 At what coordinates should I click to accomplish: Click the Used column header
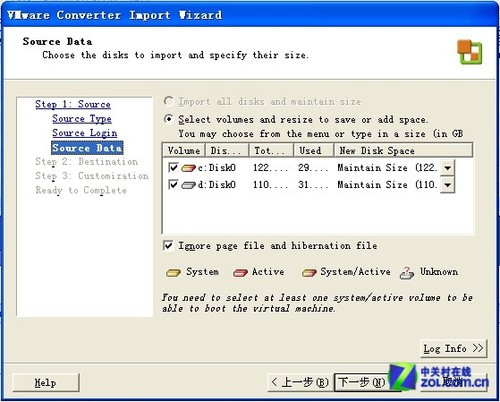314,151
